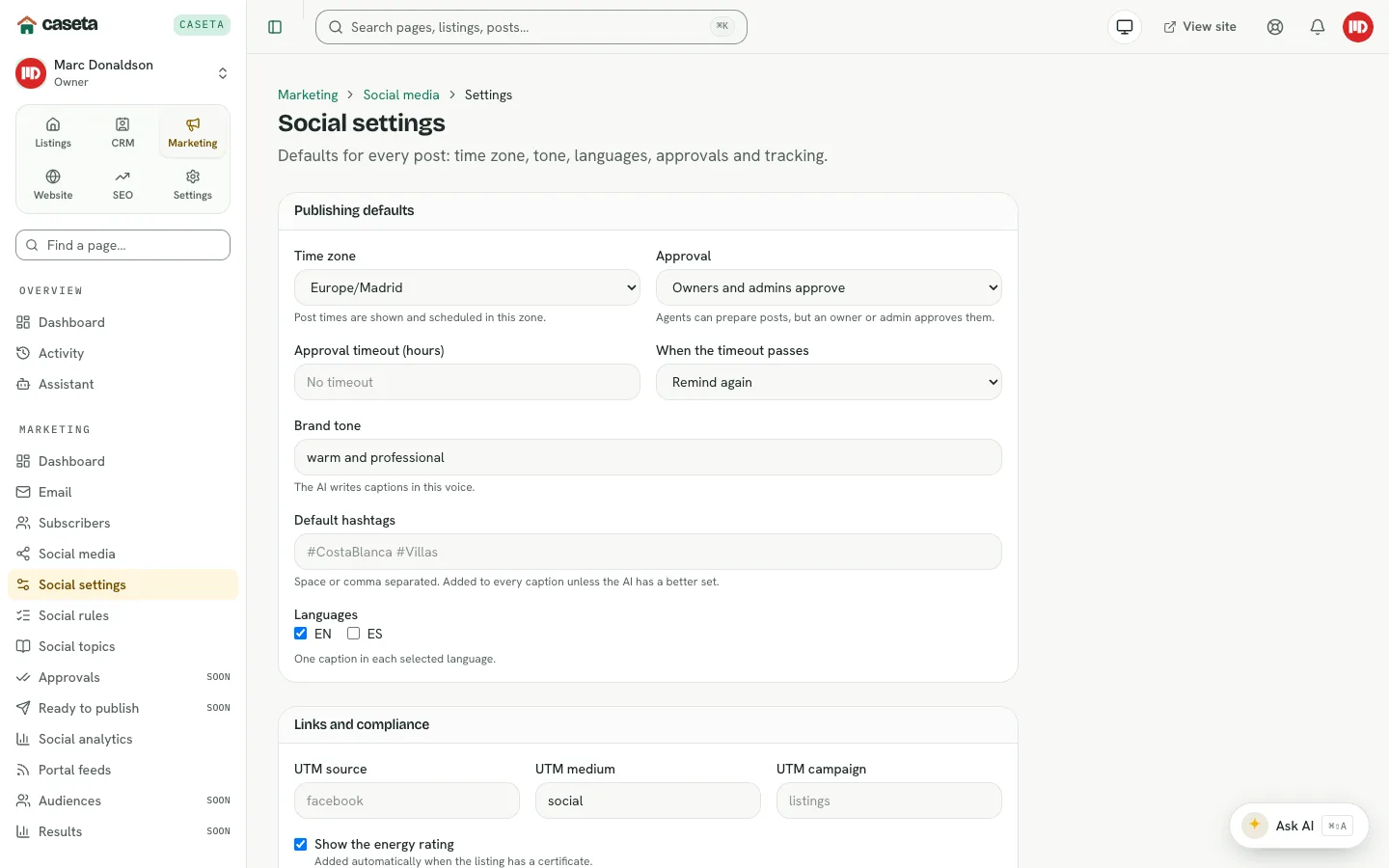1389x868 pixels.
Task: Click the Activity history icon
Action: click(23, 353)
